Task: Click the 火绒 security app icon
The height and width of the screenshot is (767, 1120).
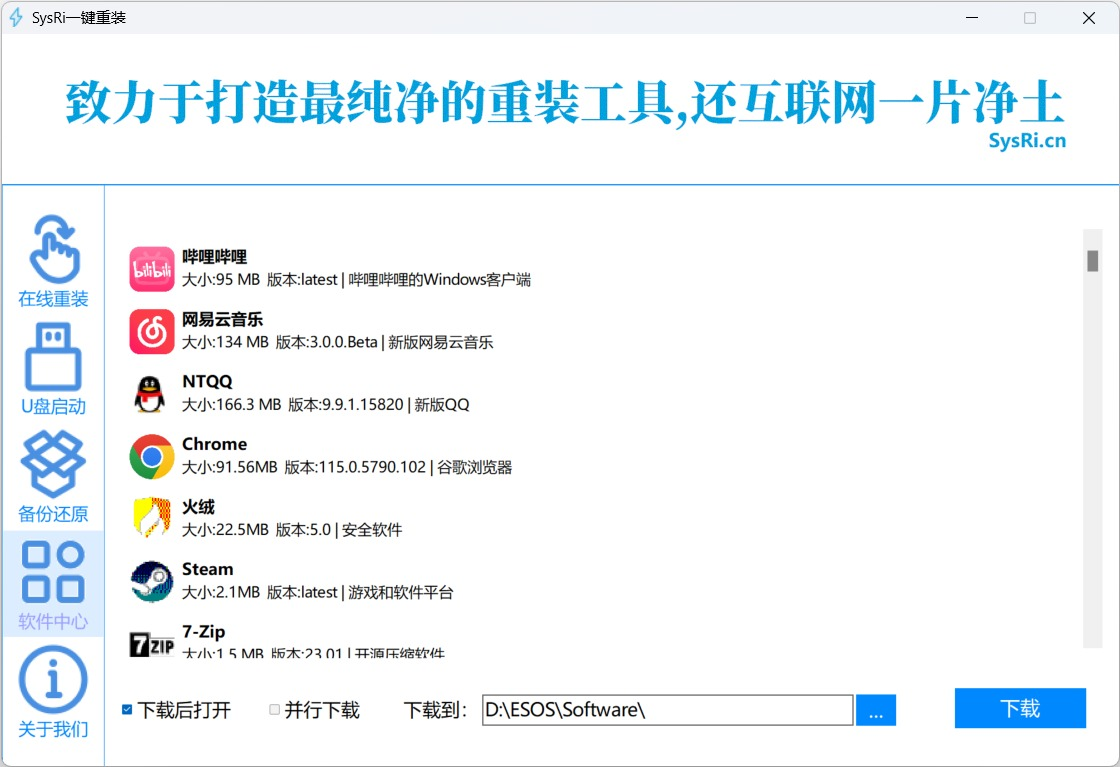Action: point(151,518)
